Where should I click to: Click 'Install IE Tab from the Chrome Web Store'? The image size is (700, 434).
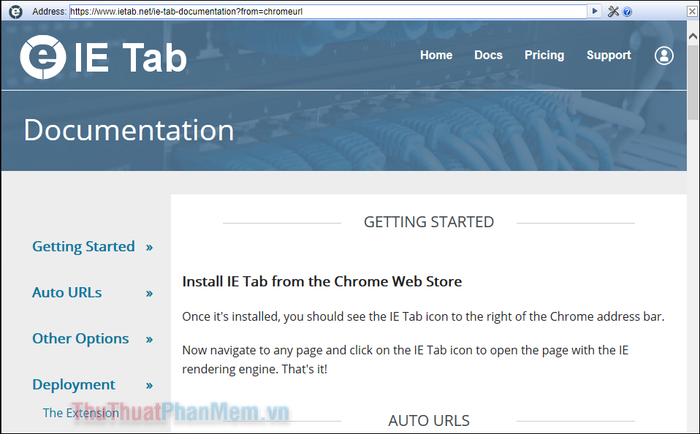[x=322, y=281]
